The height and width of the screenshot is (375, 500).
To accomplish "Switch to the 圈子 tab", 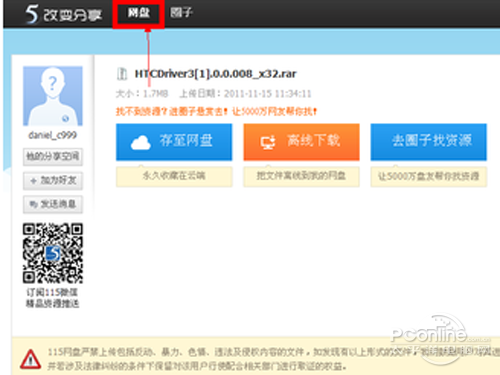I will click(181, 13).
